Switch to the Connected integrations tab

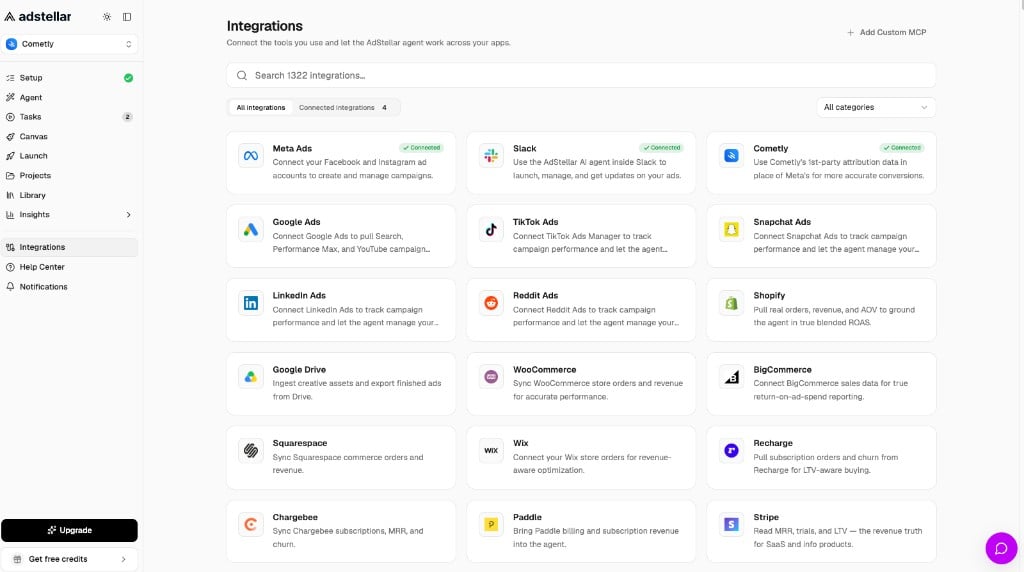click(x=343, y=108)
